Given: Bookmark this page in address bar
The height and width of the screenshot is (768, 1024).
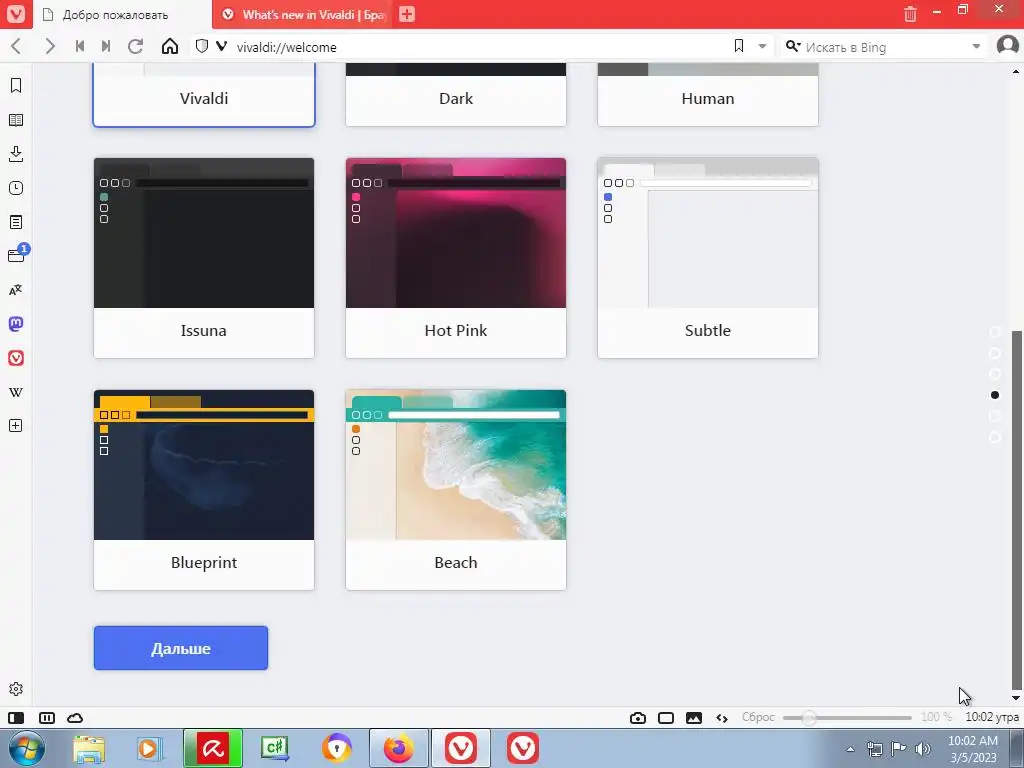Looking at the screenshot, I should pos(739,46).
